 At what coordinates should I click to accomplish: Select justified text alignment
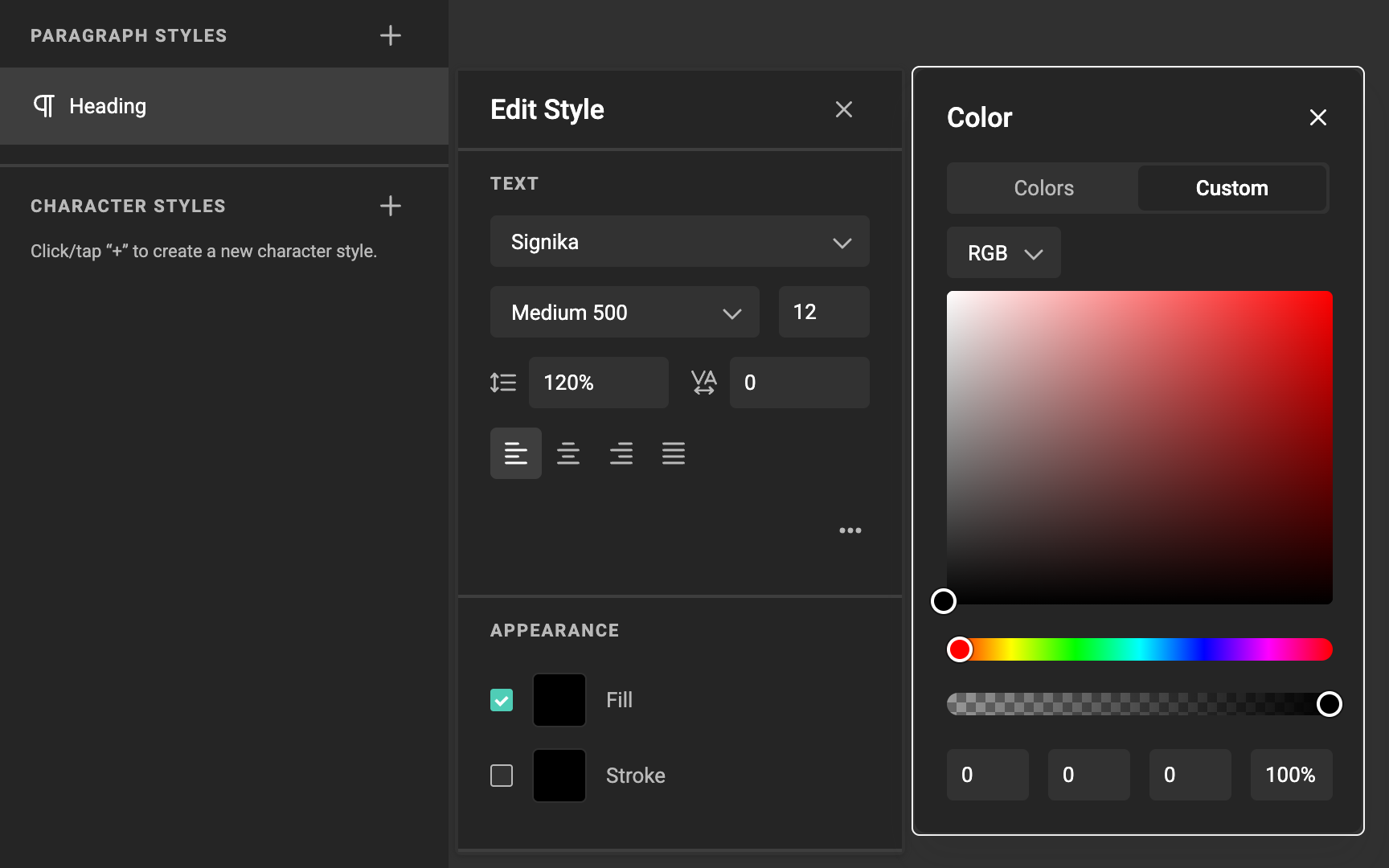[x=674, y=453]
